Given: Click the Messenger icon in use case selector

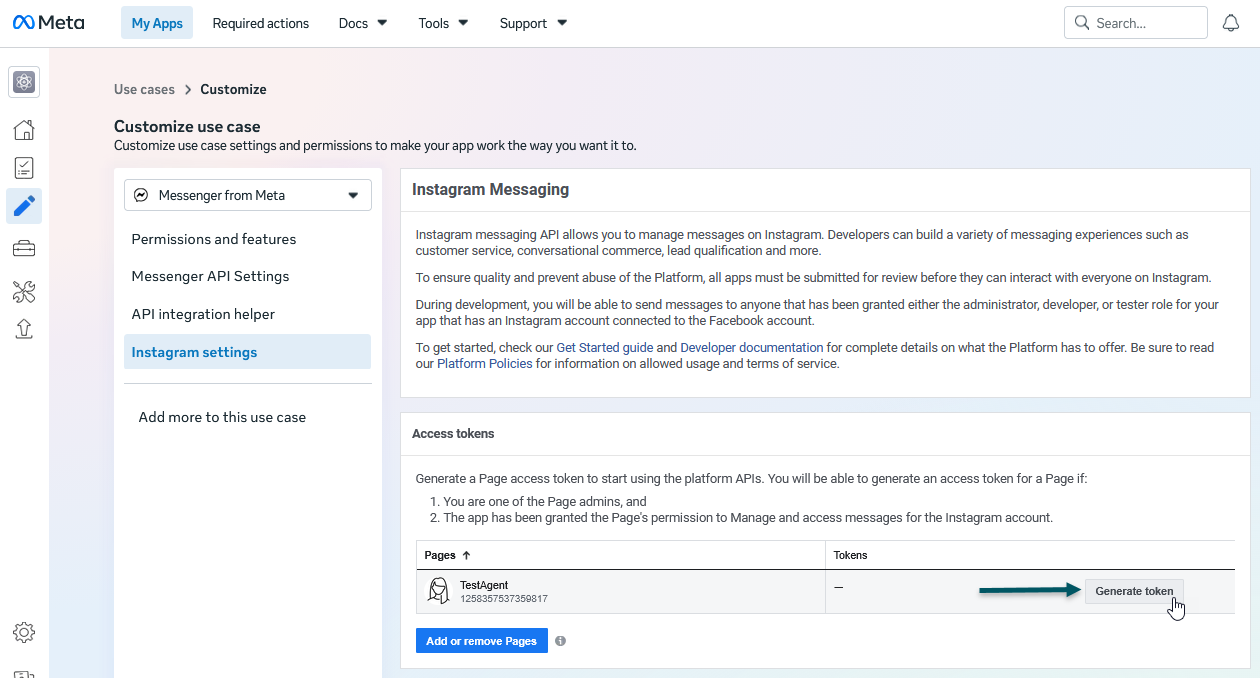Looking at the screenshot, I should pos(142,195).
